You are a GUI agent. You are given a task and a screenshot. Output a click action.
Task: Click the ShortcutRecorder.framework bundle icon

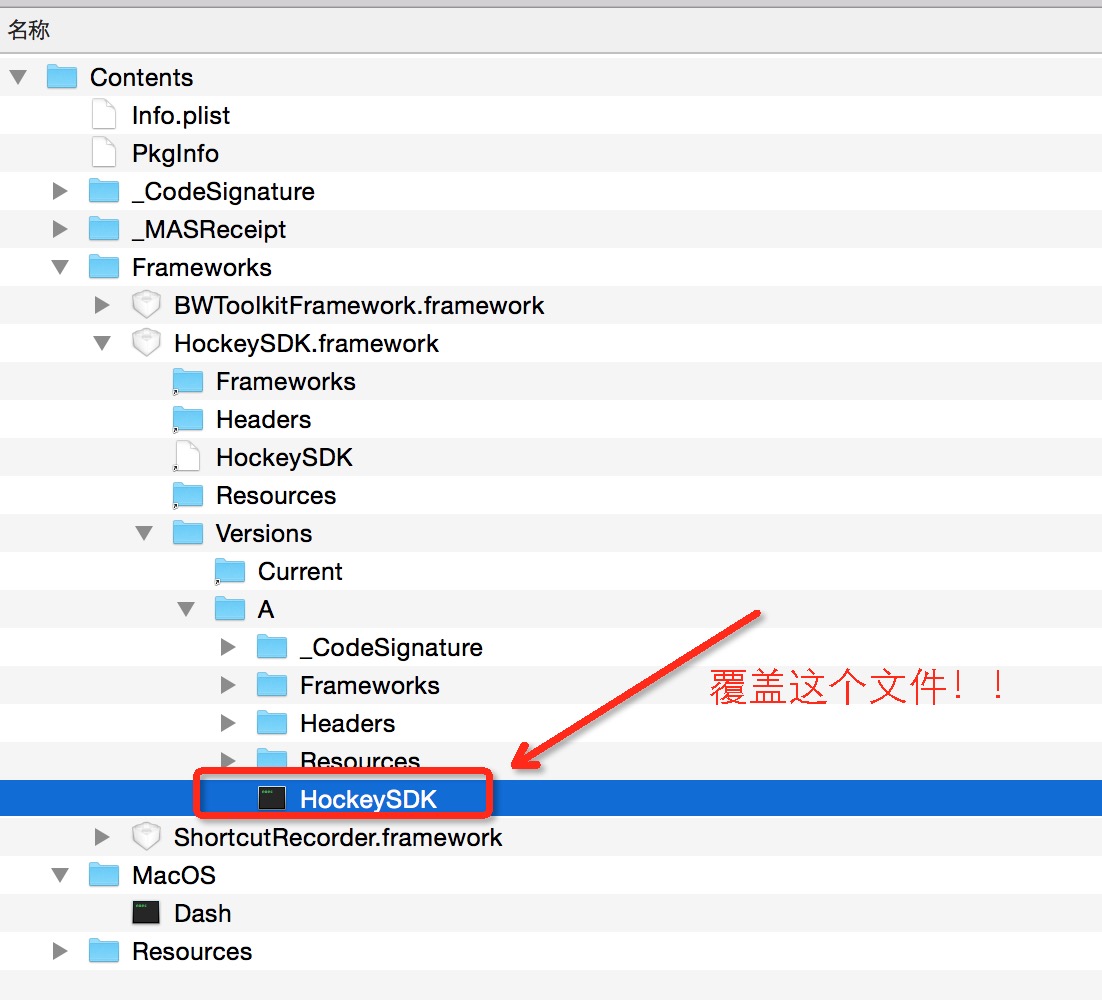coord(146,837)
